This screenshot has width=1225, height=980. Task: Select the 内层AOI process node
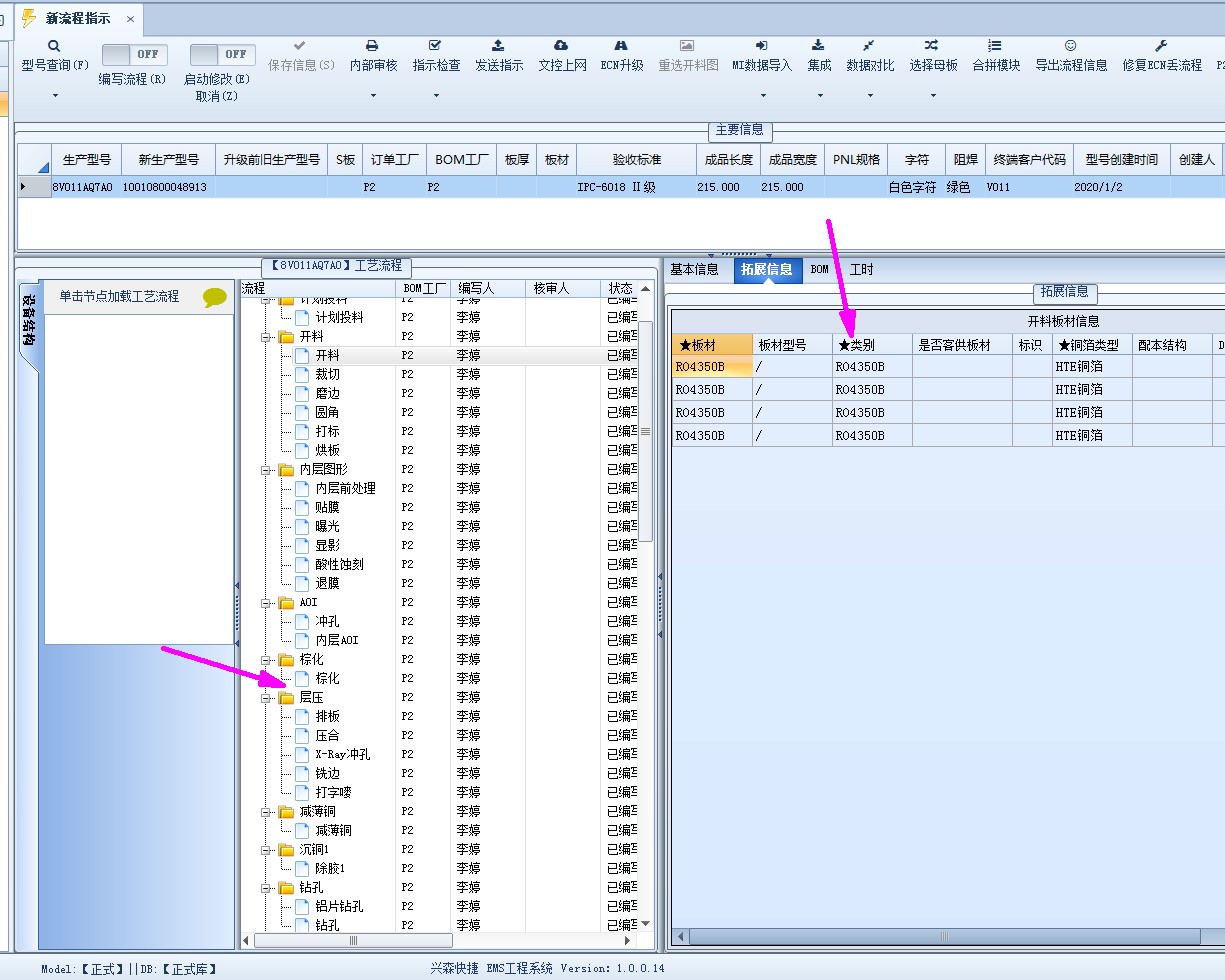click(336, 641)
